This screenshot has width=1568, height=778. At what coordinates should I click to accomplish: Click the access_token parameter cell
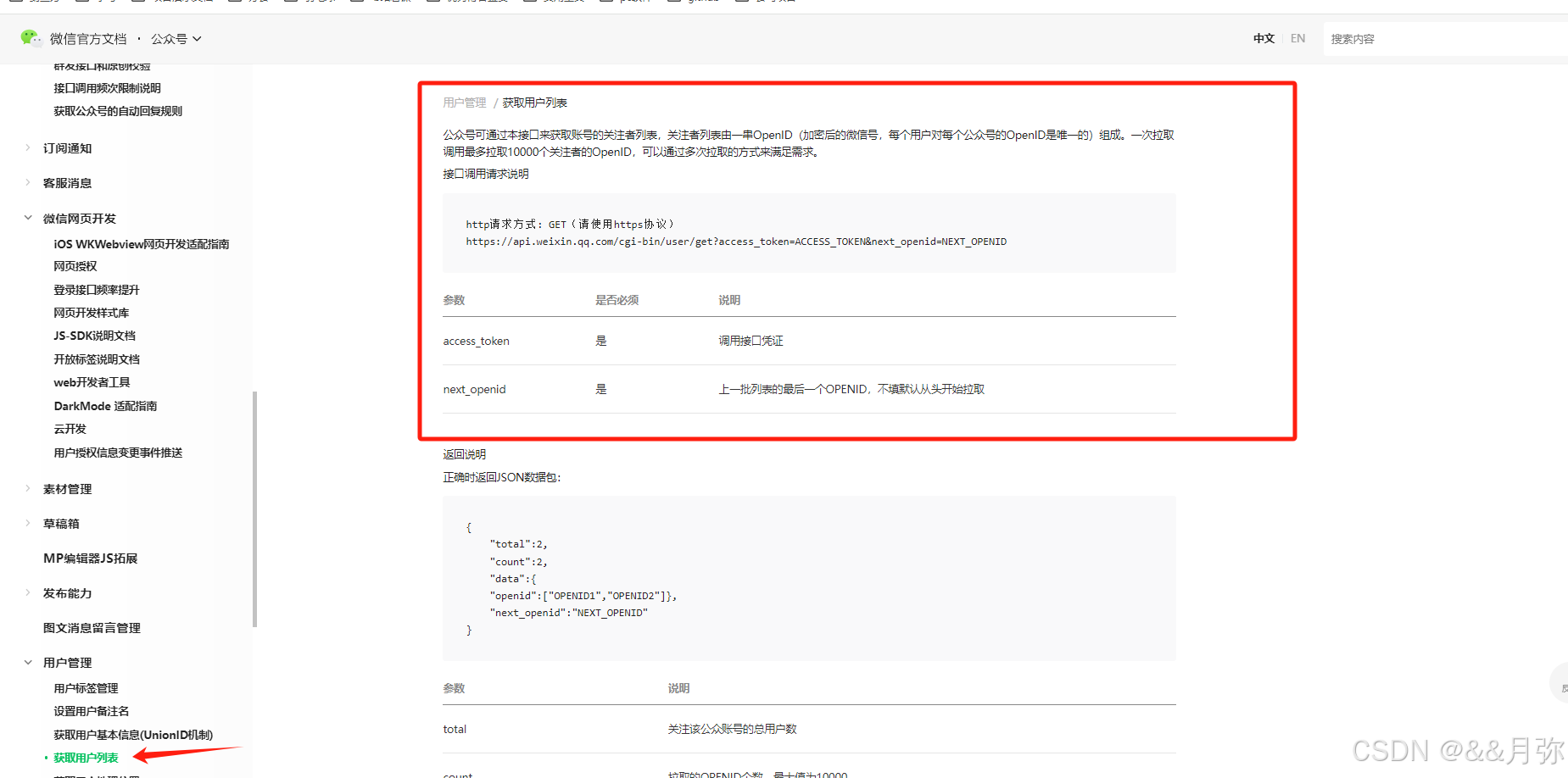[477, 341]
